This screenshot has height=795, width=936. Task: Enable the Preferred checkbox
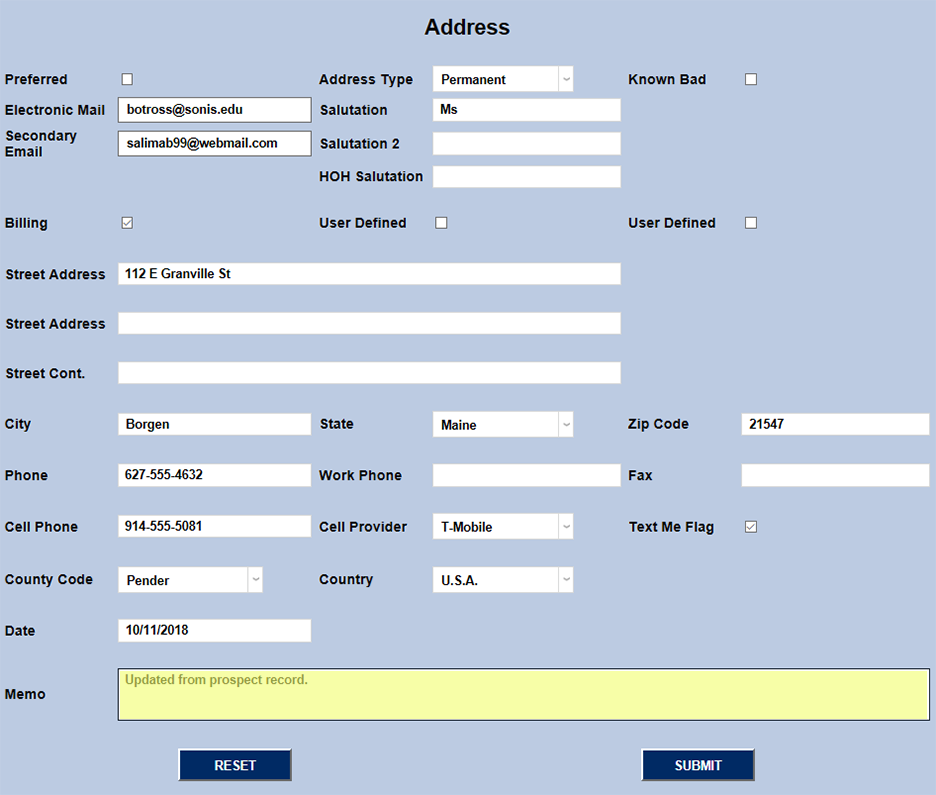coord(127,79)
